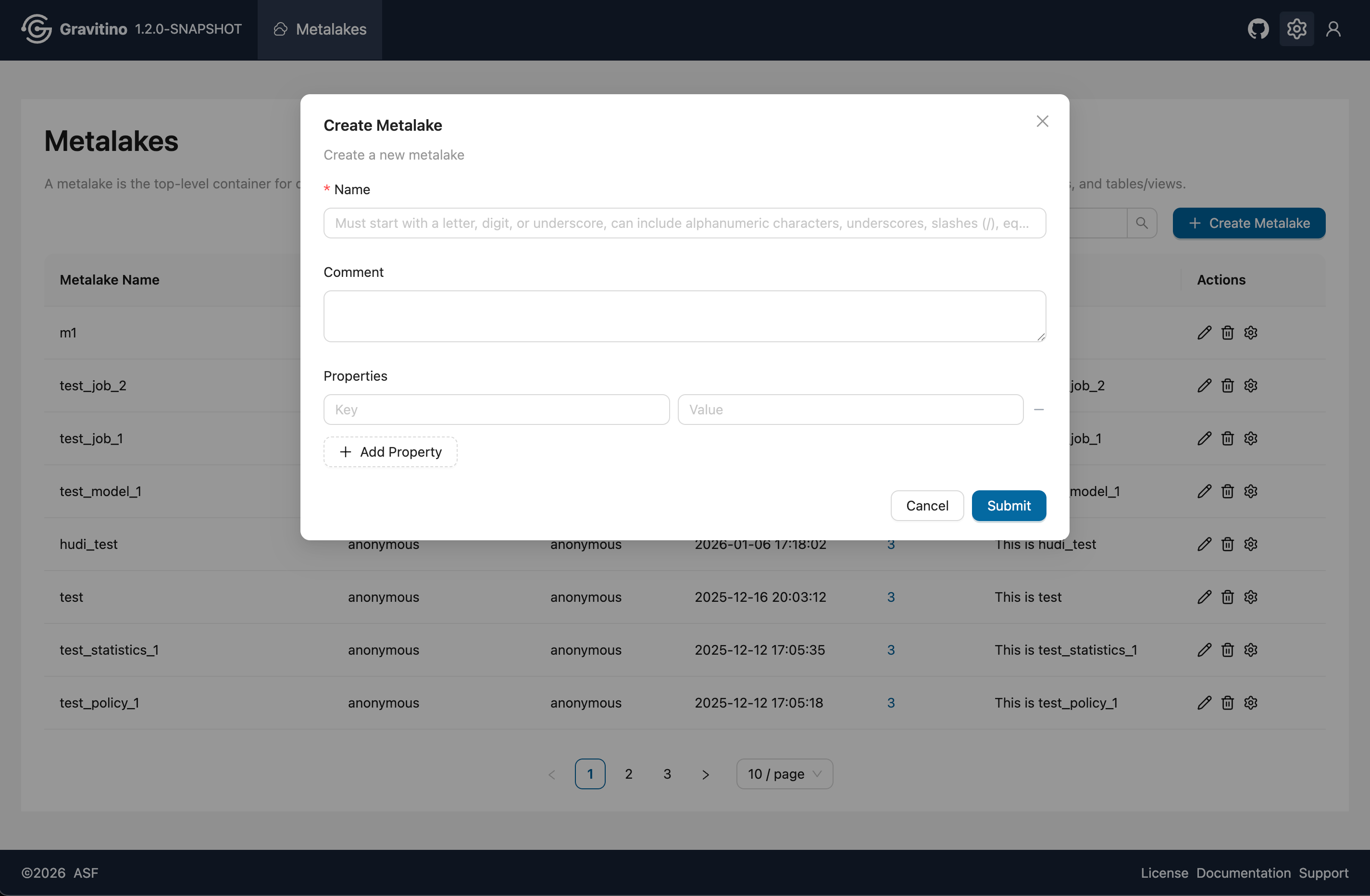Open the user profile icon
1370x896 pixels.
(1333, 29)
